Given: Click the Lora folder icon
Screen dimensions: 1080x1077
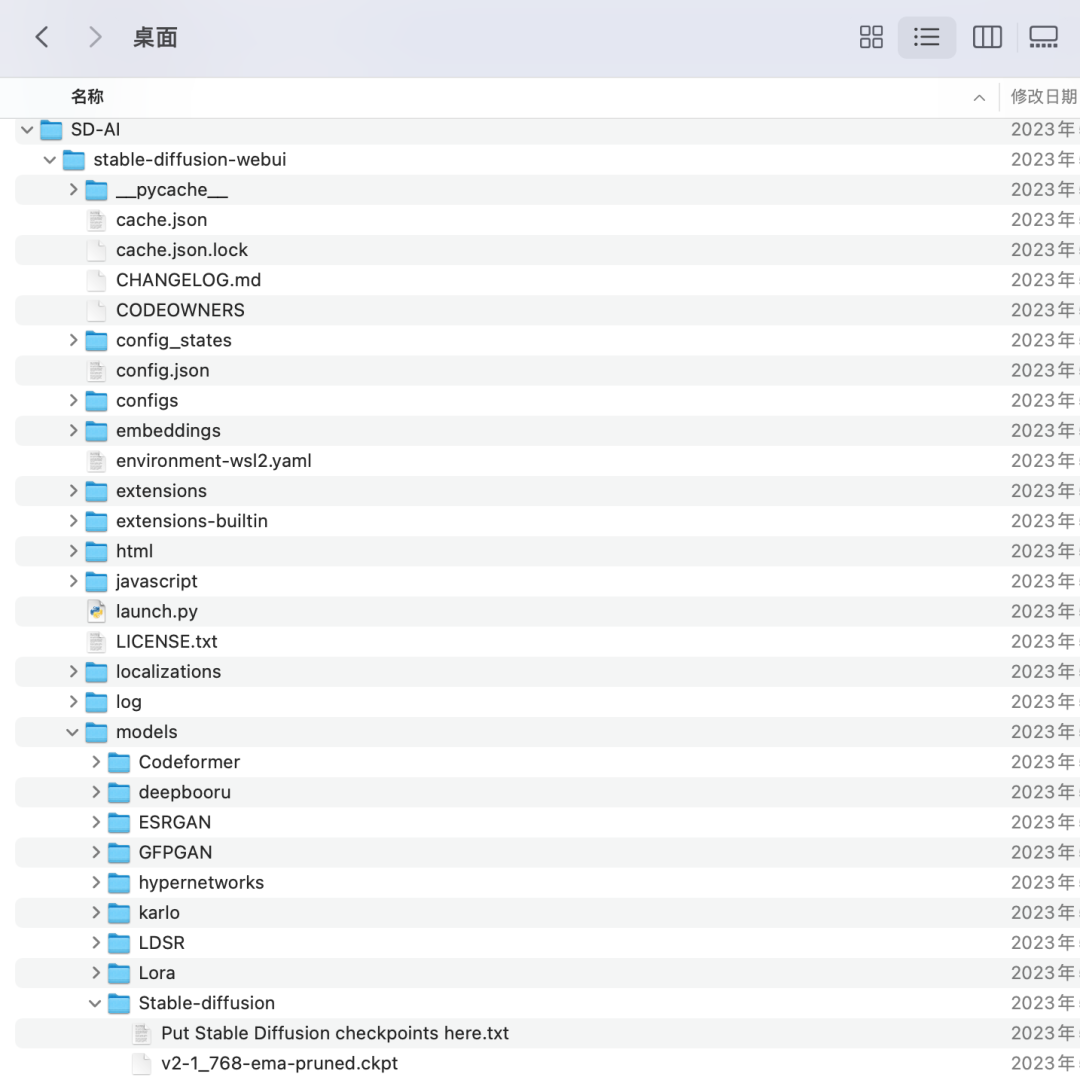Looking at the screenshot, I should tap(119, 973).
